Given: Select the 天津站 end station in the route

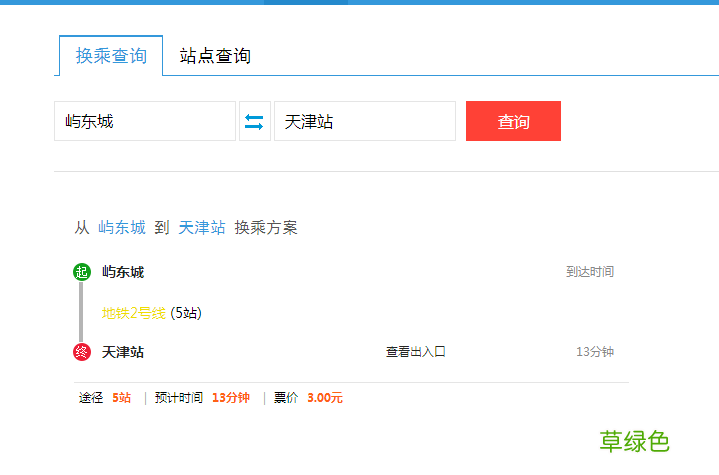Looking at the screenshot, I should (123, 352).
